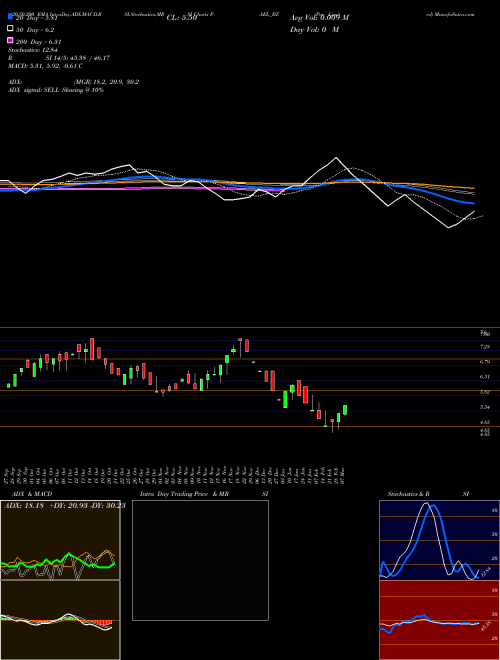Click the 7.28 price axis label

(x=485, y=347)
